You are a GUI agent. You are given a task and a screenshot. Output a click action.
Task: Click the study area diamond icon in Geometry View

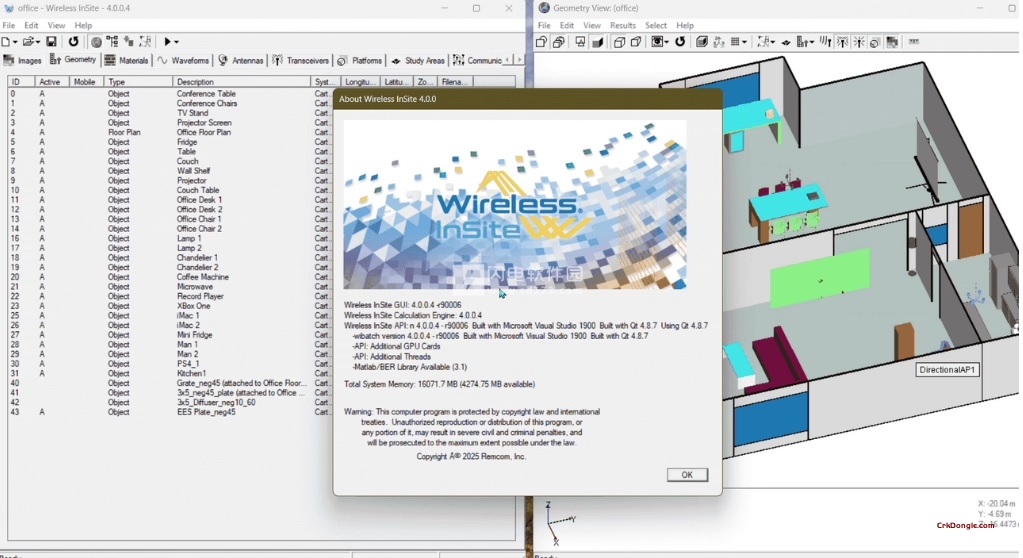click(x=786, y=42)
